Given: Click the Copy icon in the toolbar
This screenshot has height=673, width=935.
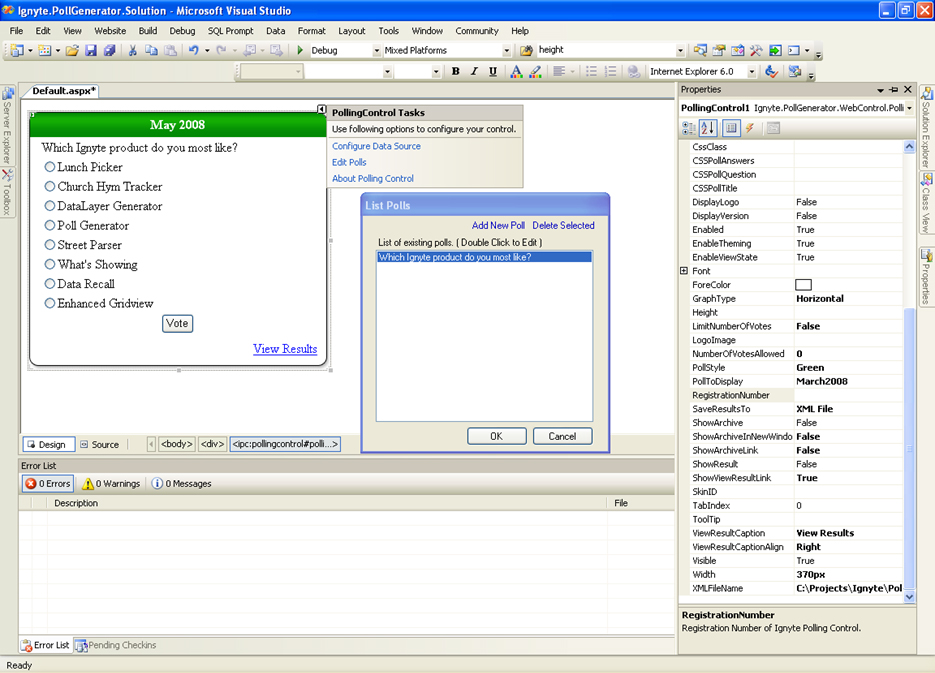Looking at the screenshot, I should (x=151, y=51).
